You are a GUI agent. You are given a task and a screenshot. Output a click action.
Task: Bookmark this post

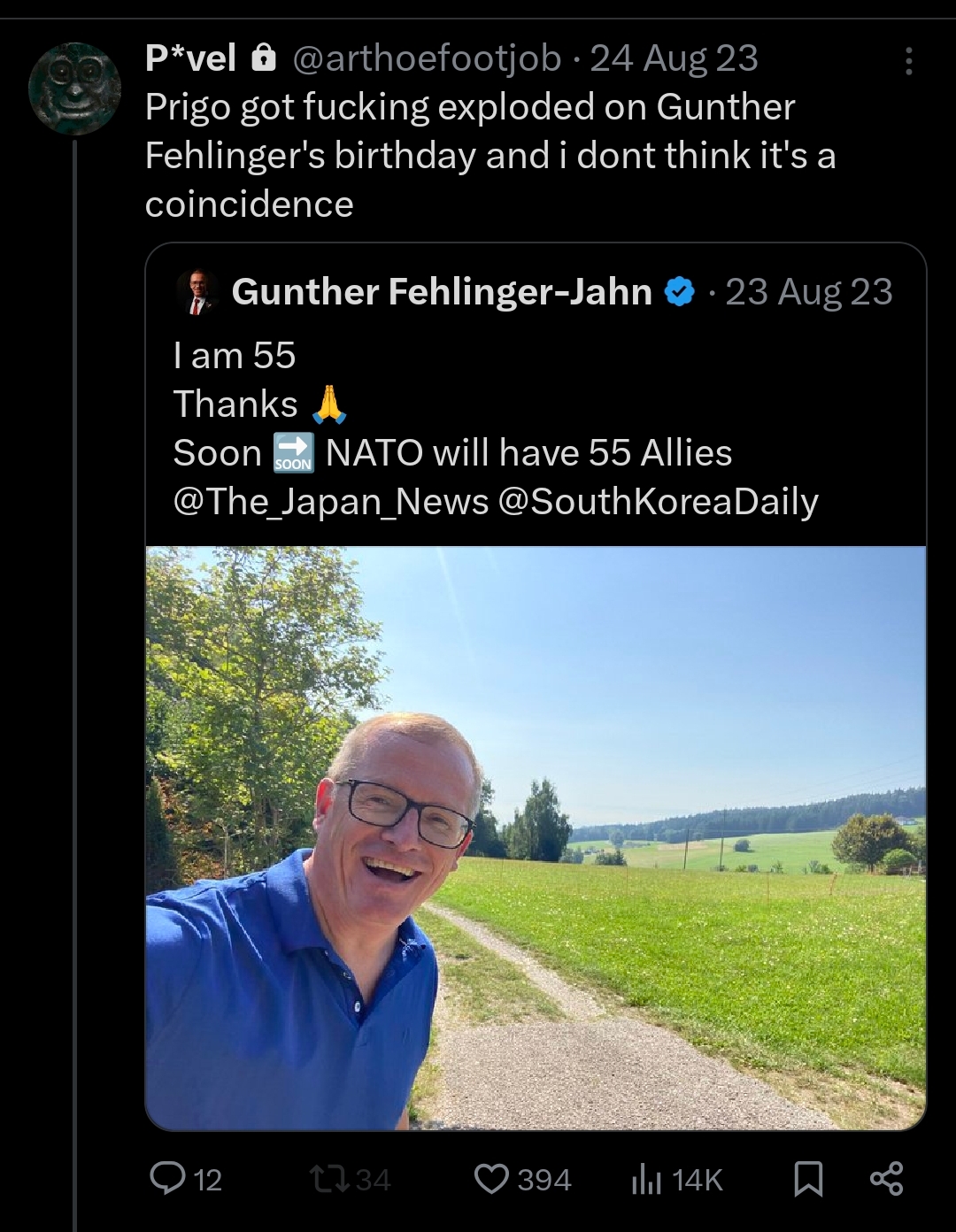pos(807,1179)
